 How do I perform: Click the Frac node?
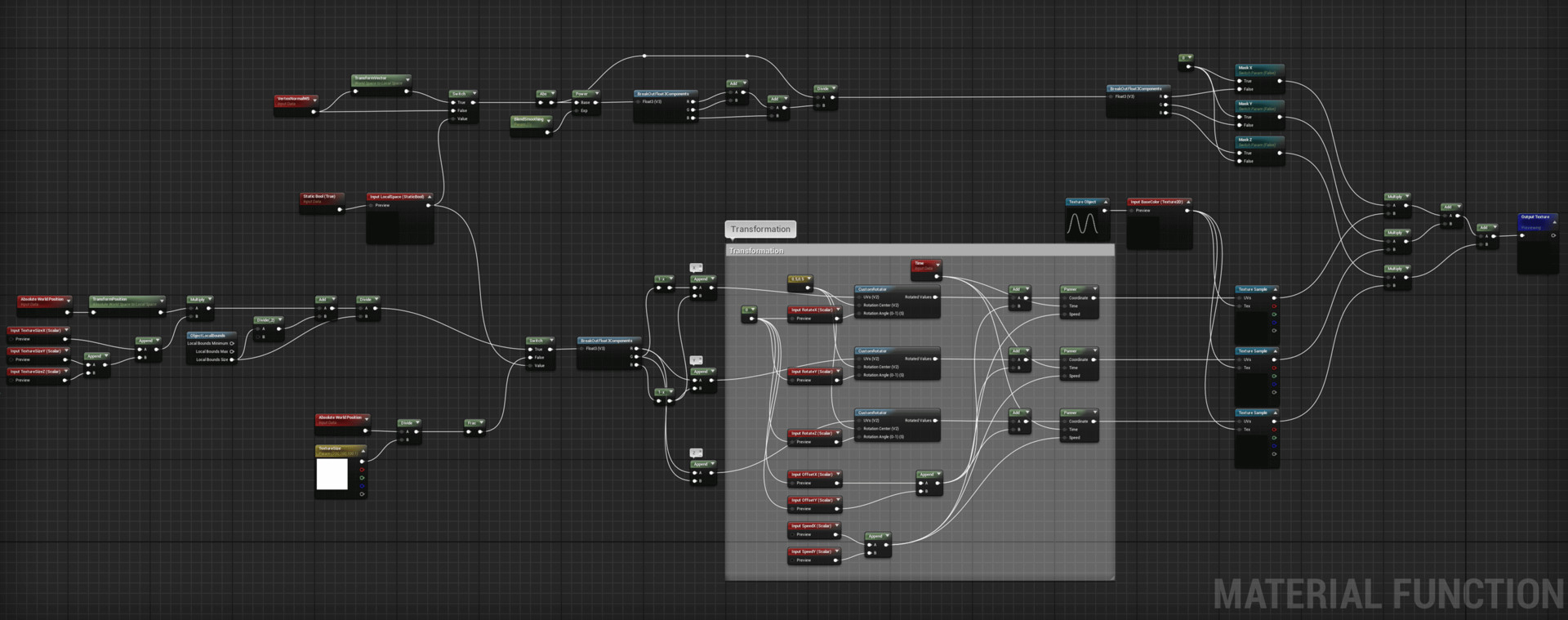[x=472, y=423]
